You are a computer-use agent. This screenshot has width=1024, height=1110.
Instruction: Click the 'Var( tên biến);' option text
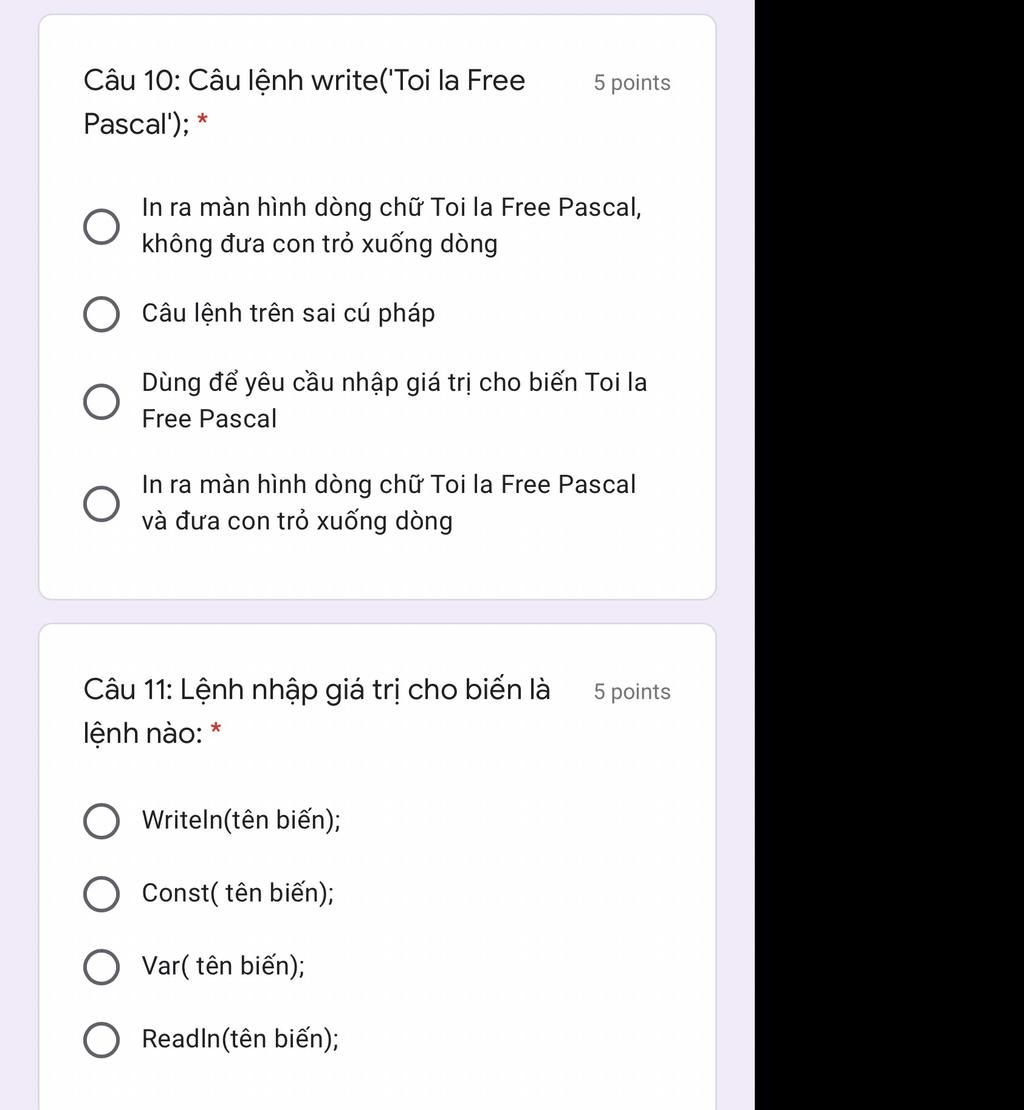223,966
